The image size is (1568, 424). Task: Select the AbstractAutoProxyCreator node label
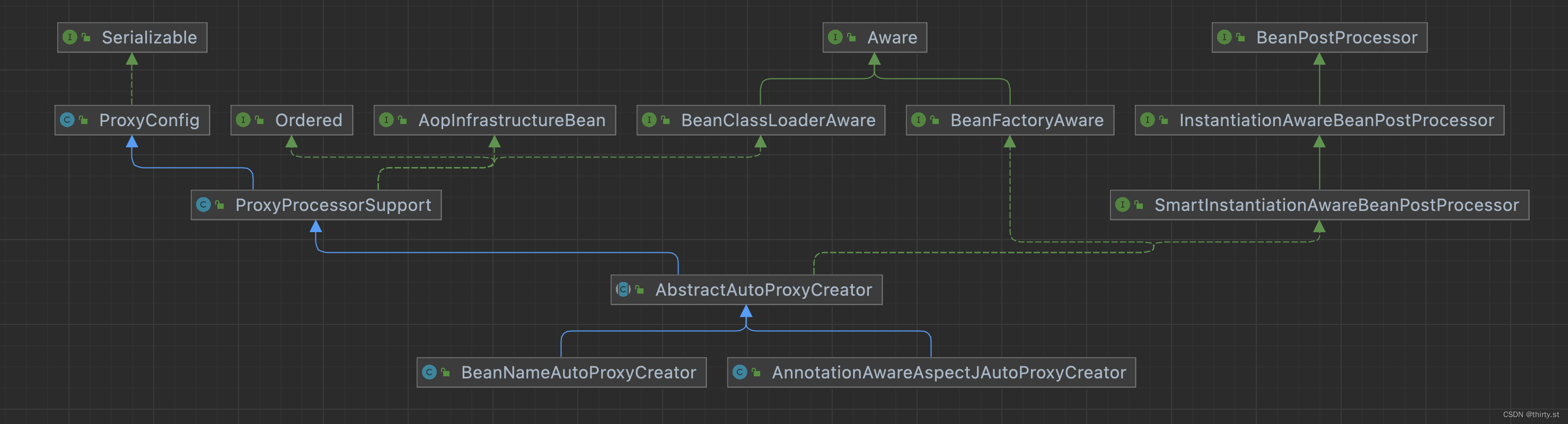point(764,290)
